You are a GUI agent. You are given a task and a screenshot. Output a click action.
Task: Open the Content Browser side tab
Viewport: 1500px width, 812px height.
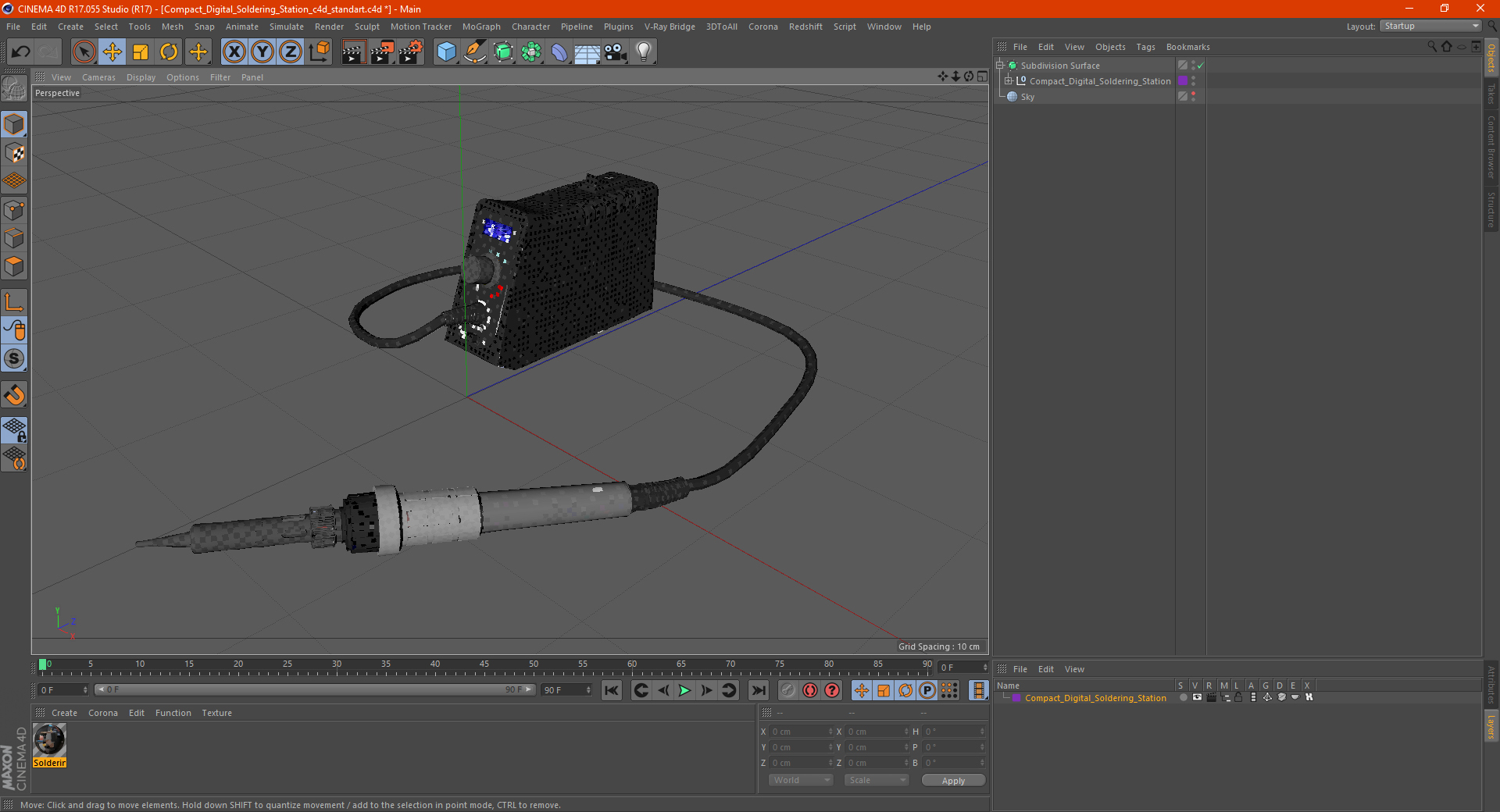click(1491, 147)
